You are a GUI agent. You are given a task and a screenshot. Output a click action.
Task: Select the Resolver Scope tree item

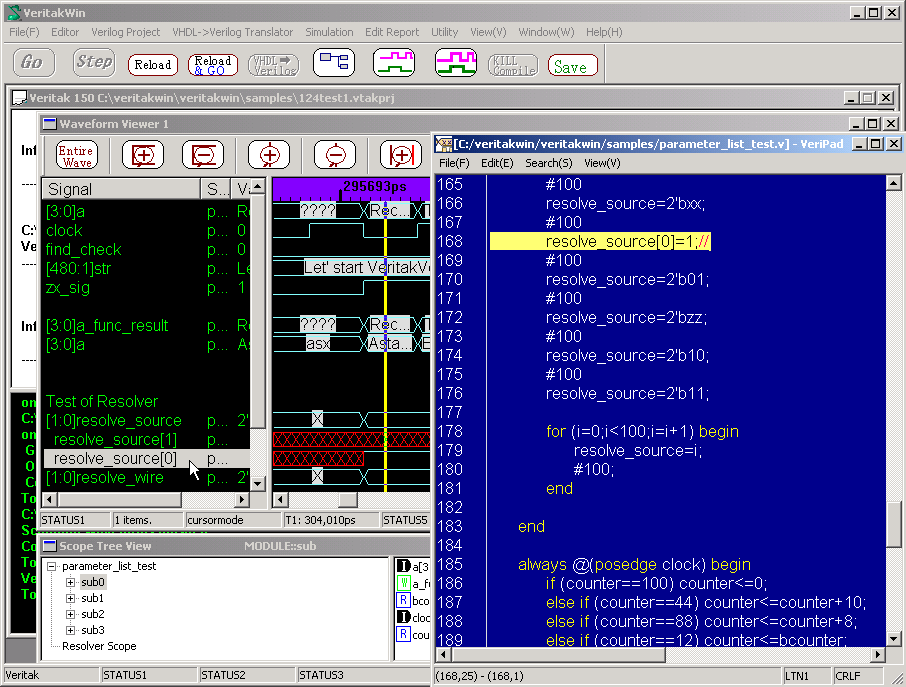tap(99, 646)
